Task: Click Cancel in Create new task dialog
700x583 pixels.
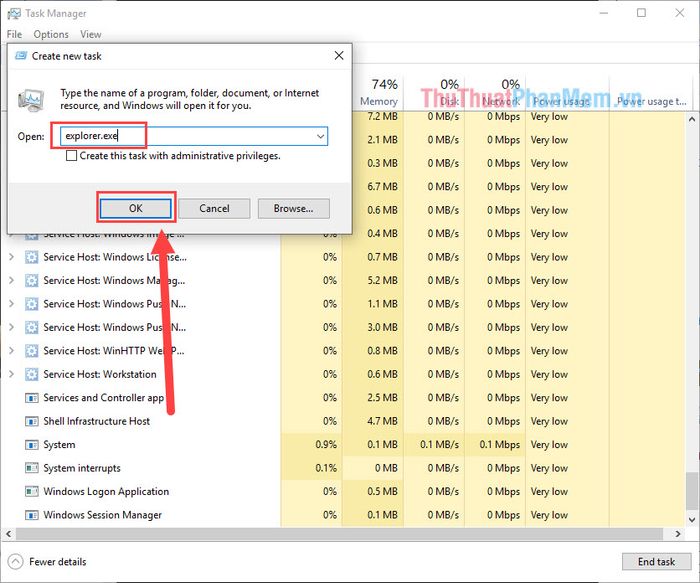Action: point(214,208)
